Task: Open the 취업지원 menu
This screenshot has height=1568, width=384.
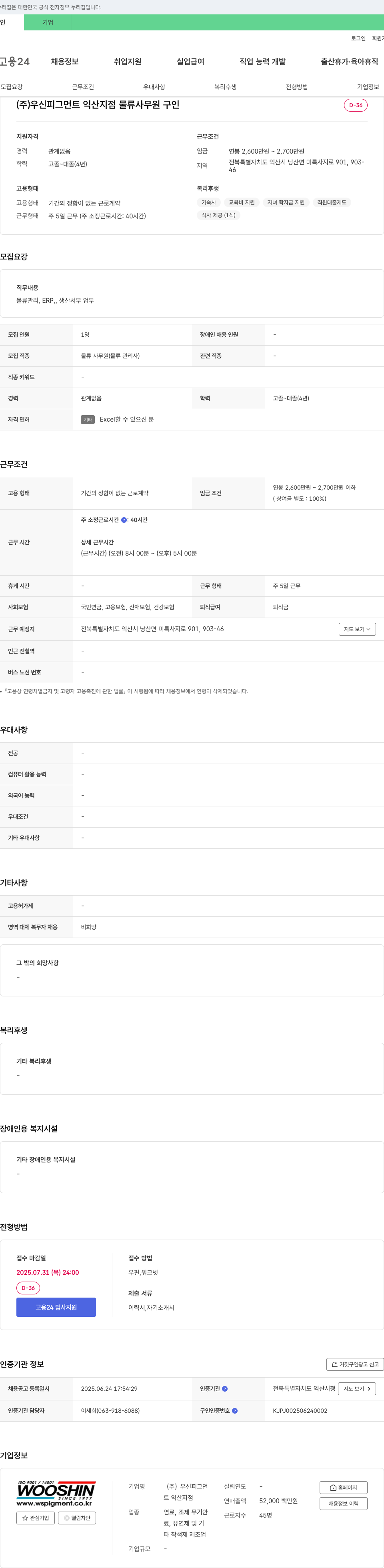Action: (x=127, y=62)
